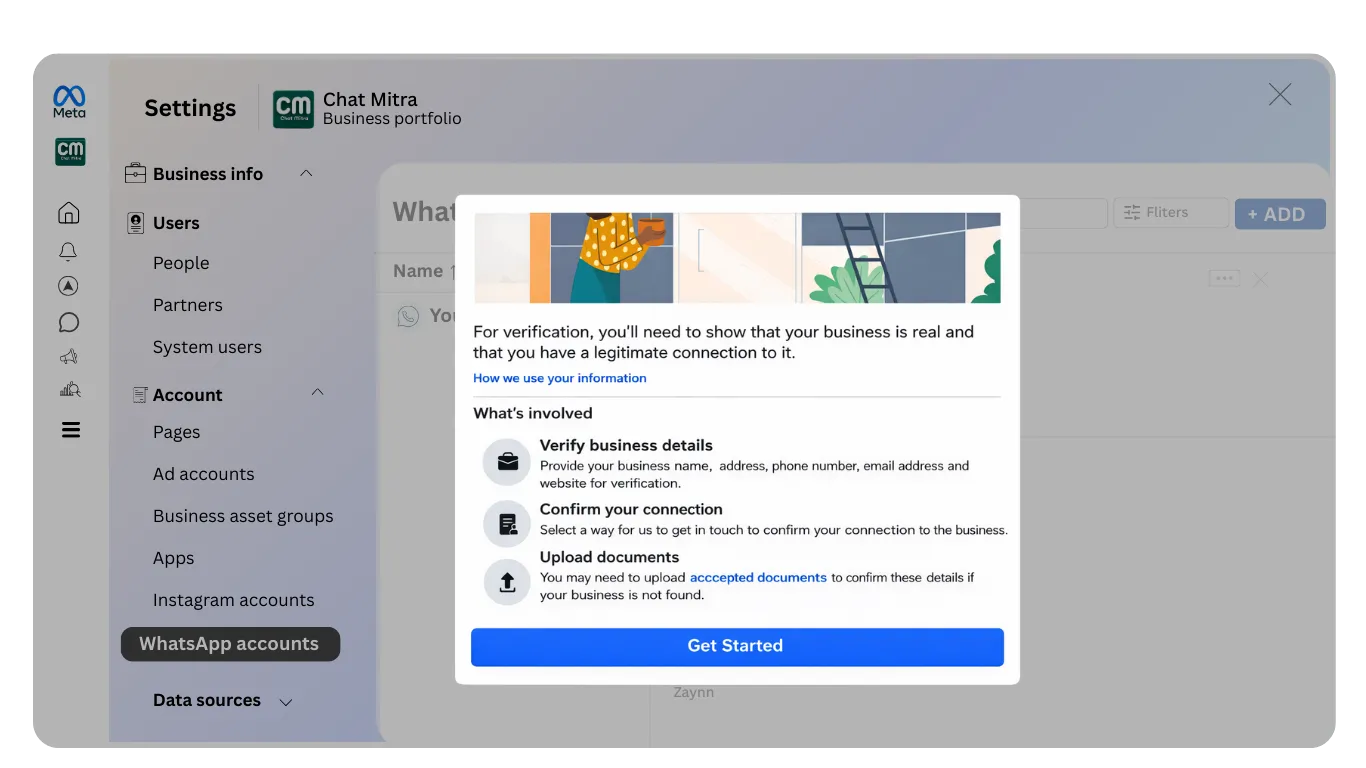Select the Chat Mitra portfolio logo icon
Screen dimensions: 1366x768
70,152
